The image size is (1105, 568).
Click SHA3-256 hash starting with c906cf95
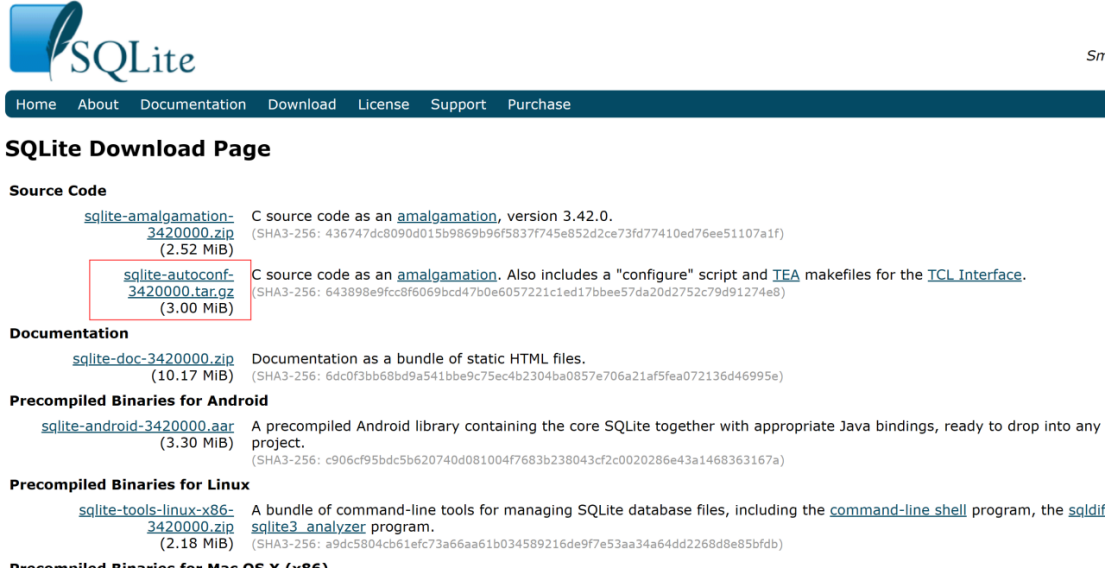(x=518, y=460)
